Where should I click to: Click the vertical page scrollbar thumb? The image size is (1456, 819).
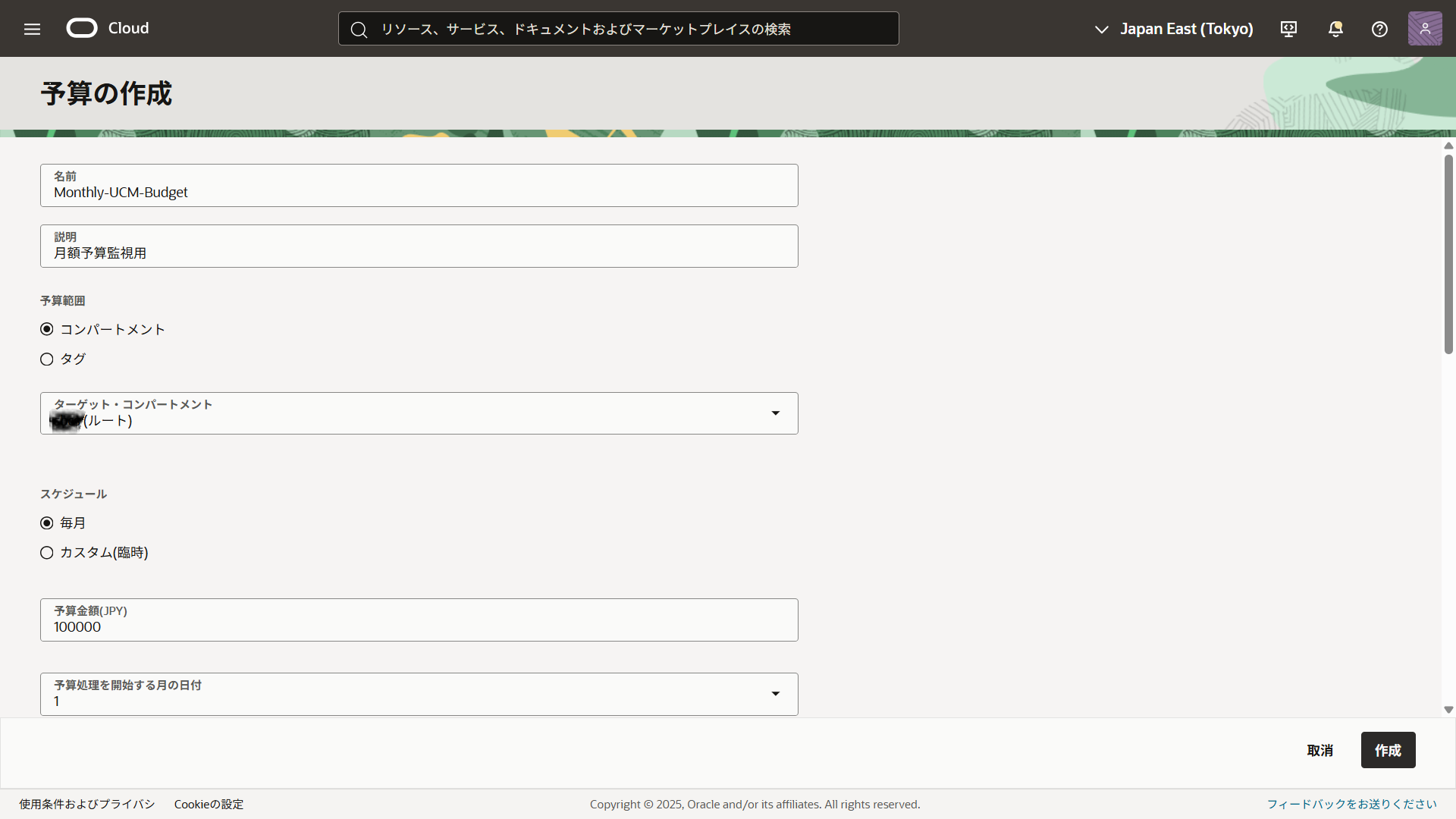[x=1448, y=254]
